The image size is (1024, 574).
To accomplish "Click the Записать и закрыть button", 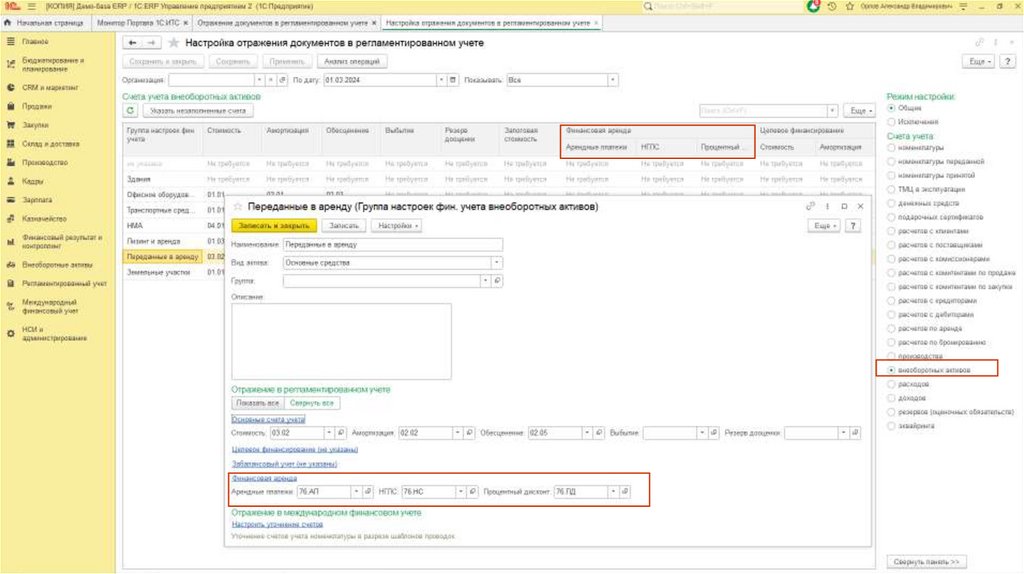I will (273, 226).
